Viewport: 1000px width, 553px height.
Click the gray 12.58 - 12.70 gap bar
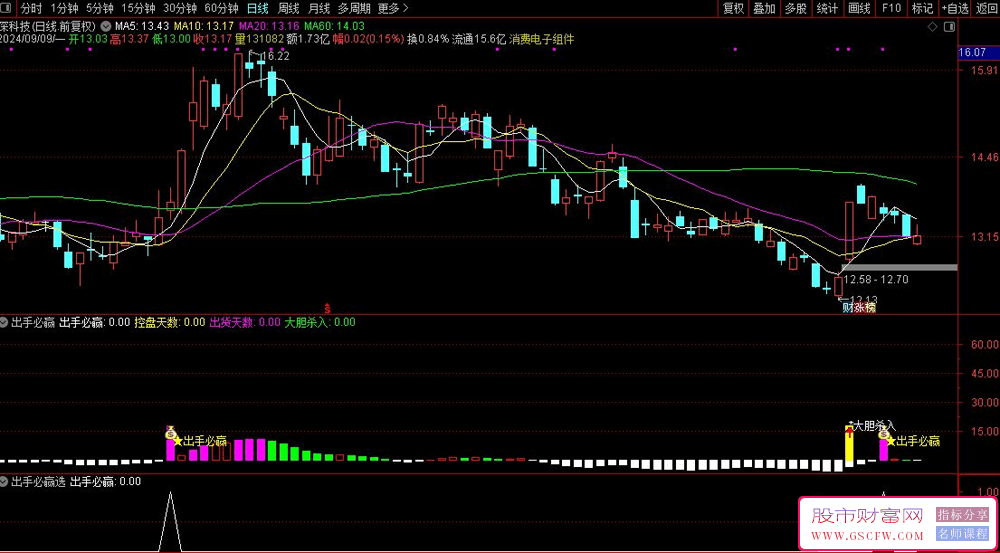pos(899,267)
